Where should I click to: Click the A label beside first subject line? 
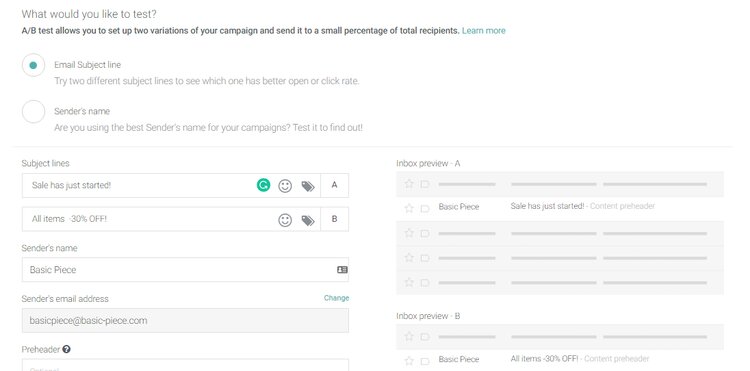point(334,185)
